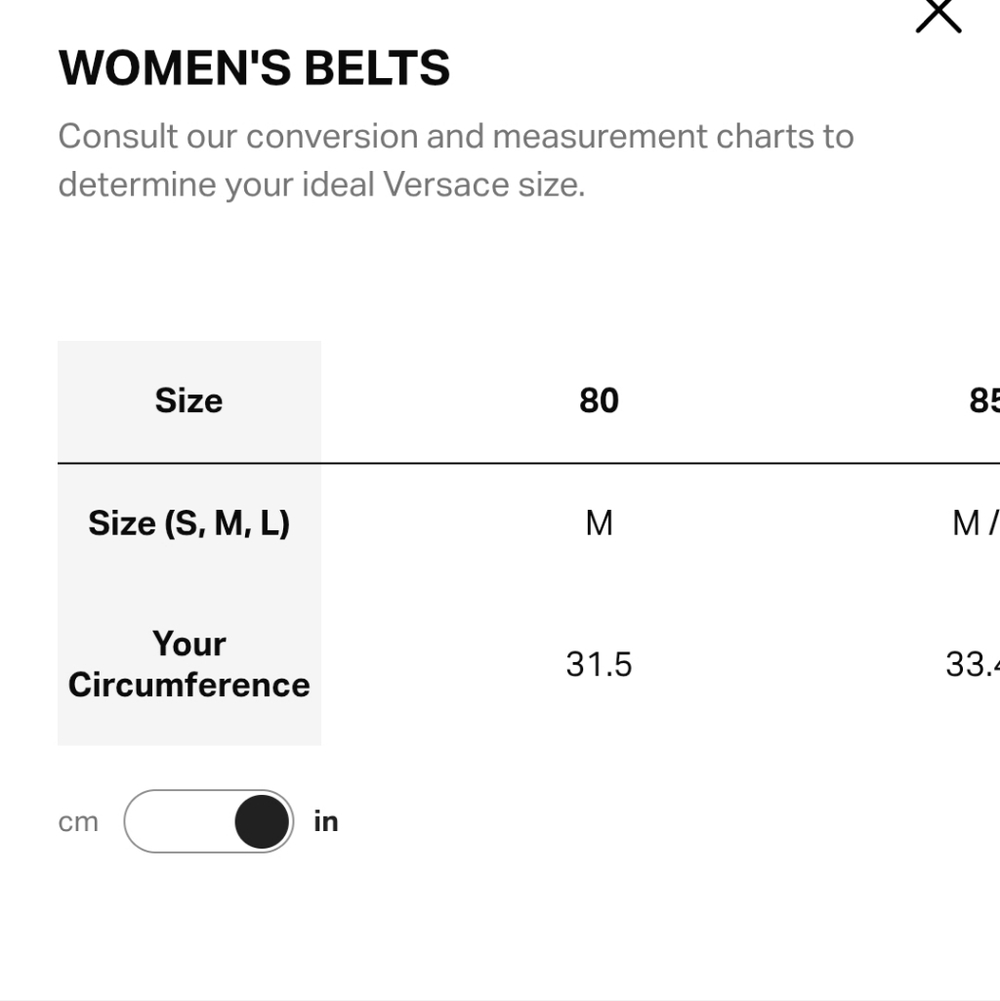Click the horizontal divider line under header row
The width and height of the screenshot is (1000, 1001).
(x=529, y=463)
